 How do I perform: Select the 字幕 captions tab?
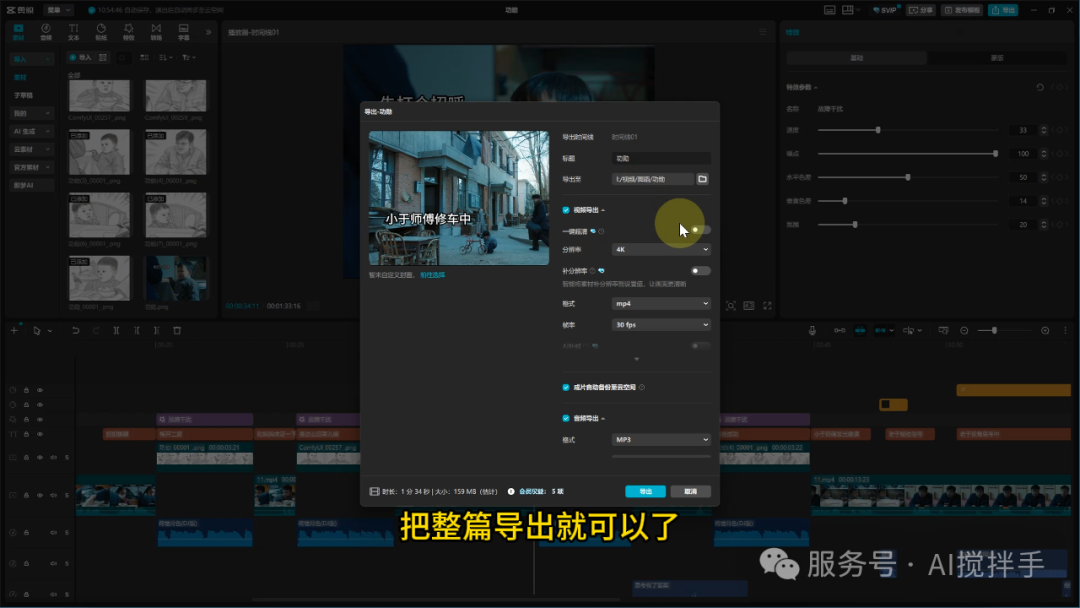[x=184, y=32]
